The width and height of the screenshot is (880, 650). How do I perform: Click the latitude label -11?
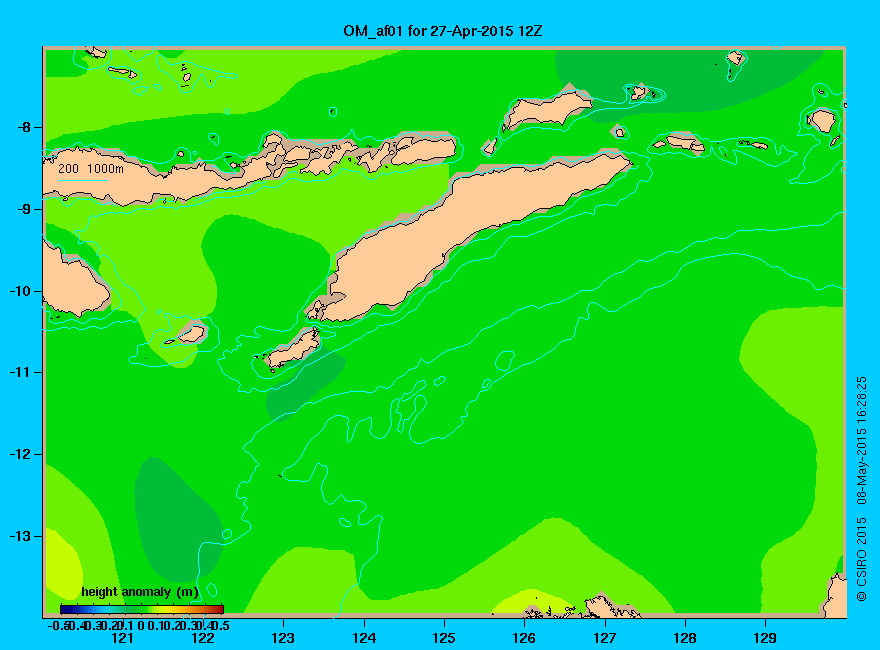pos(21,372)
